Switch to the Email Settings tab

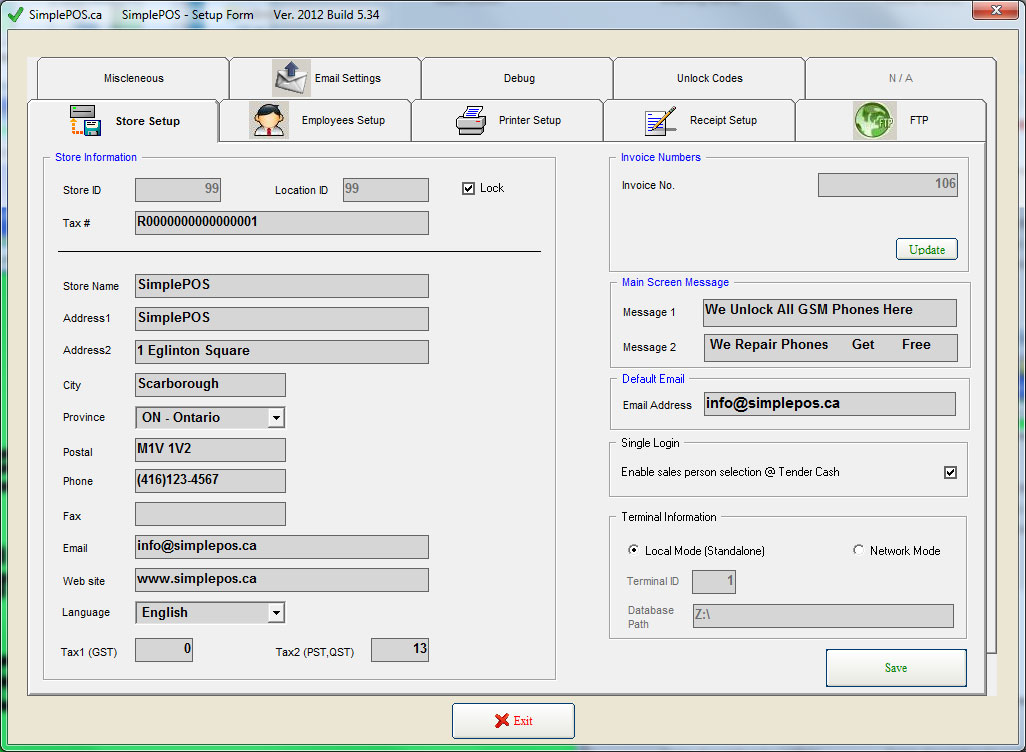point(325,79)
